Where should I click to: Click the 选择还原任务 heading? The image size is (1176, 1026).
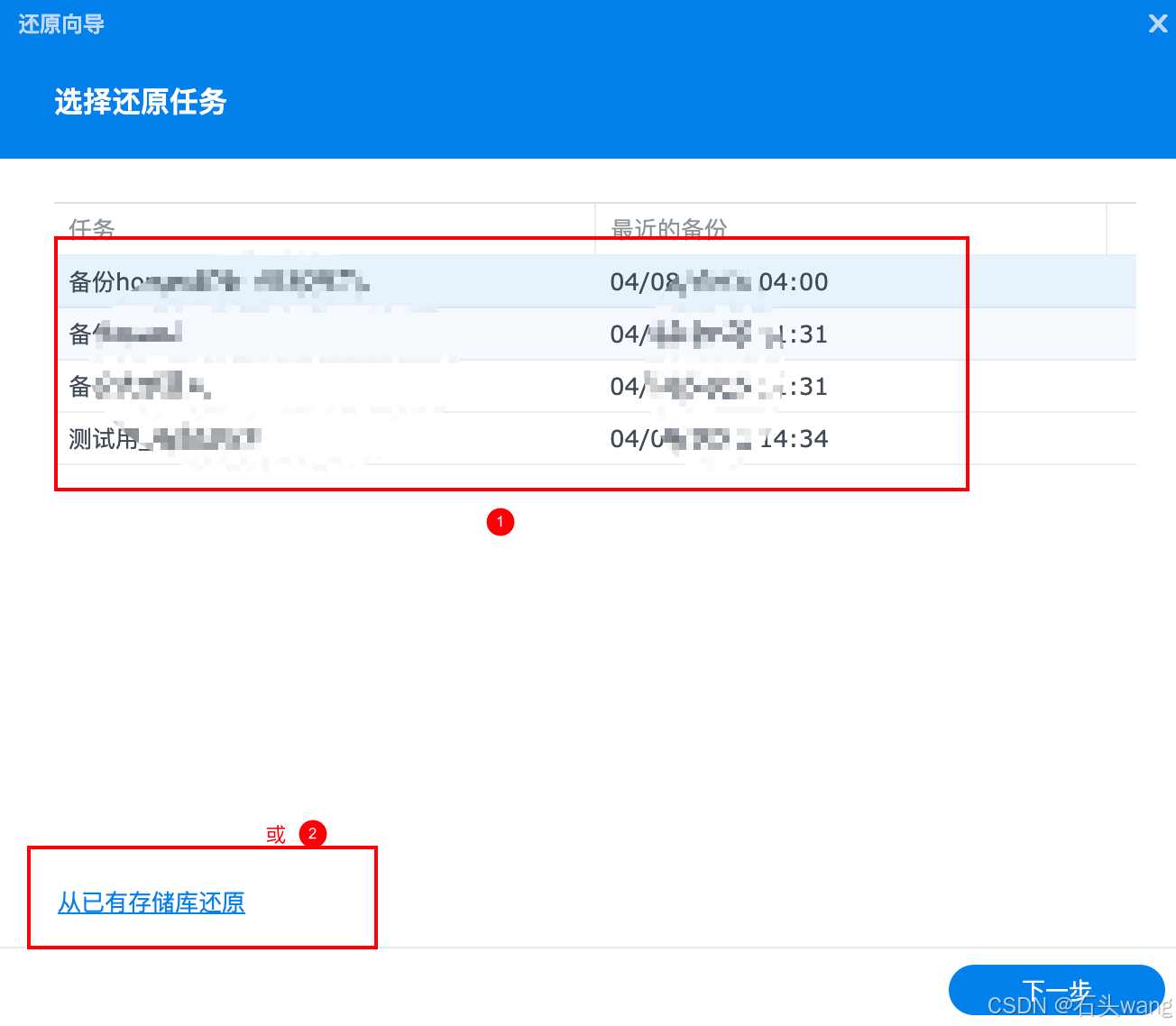[140, 102]
